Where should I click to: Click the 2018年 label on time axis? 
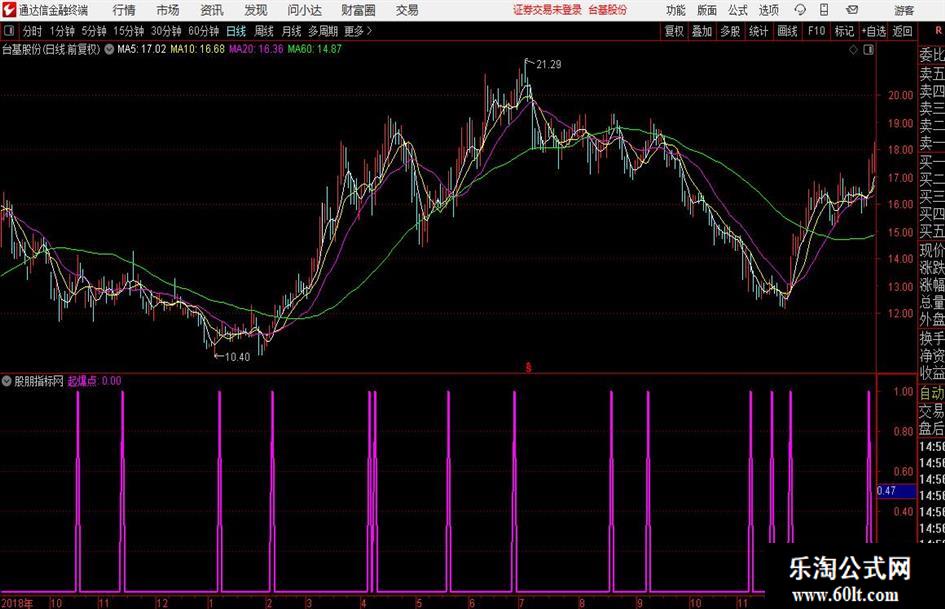[x=17, y=603]
